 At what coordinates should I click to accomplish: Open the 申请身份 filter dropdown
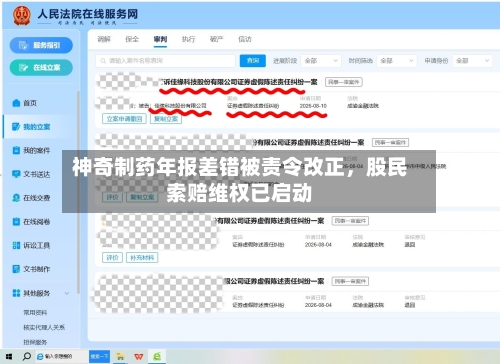tap(472, 61)
